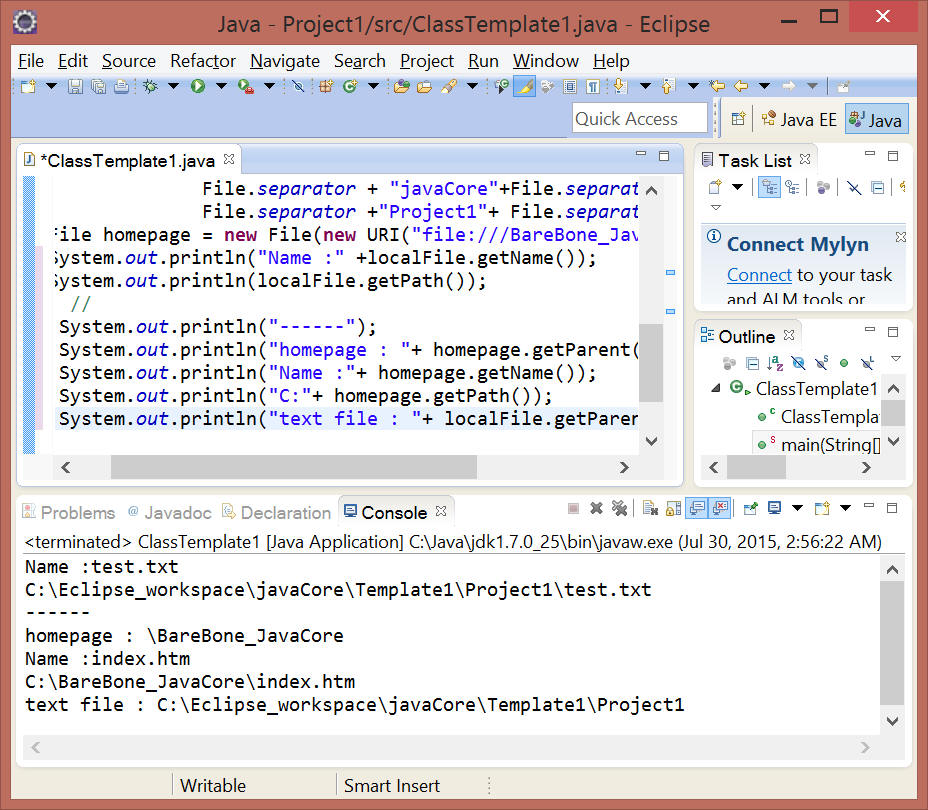Image resolution: width=928 pixels, height=810 pixels.
Task: Open the Source menu
Action: click(x=128, y=61)
